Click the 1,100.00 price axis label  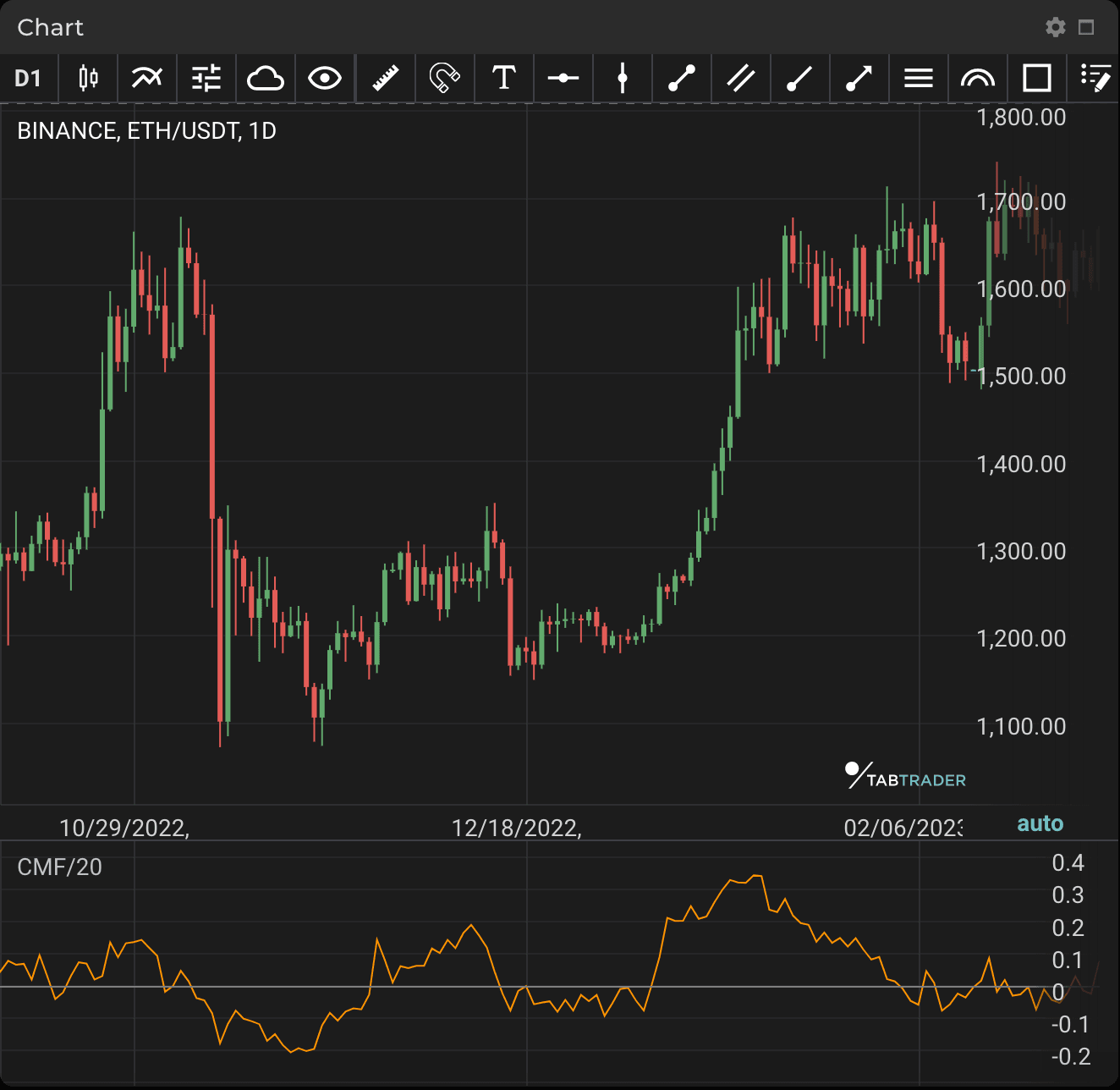click(1021, 726)
